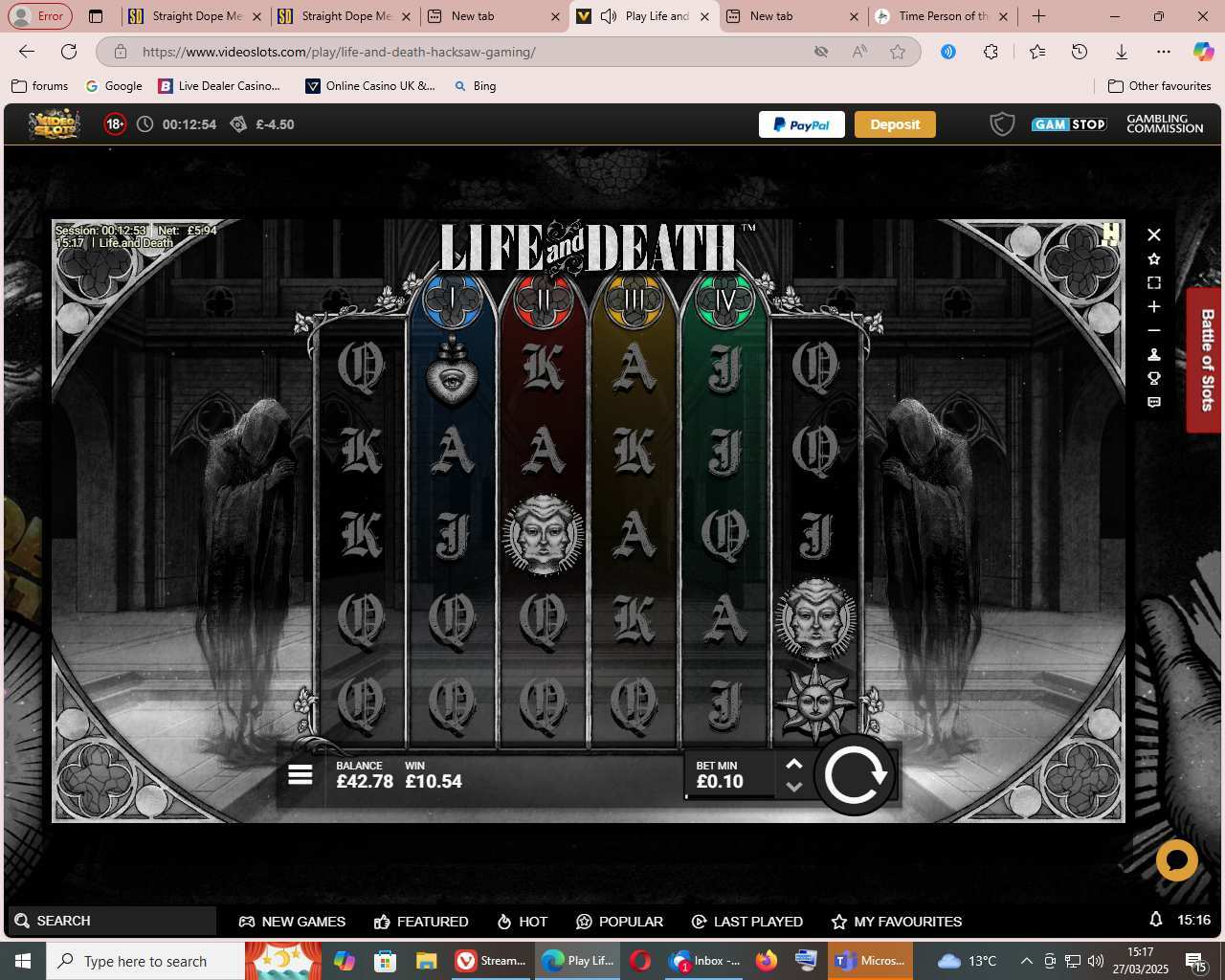Open POPULAR category

point(619,922)
